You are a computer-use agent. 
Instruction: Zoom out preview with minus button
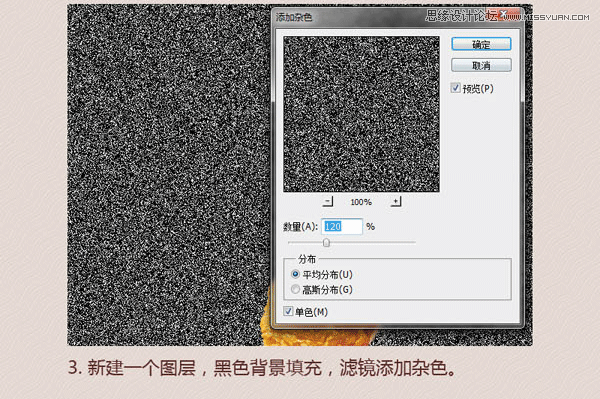[x=328, y=201]
